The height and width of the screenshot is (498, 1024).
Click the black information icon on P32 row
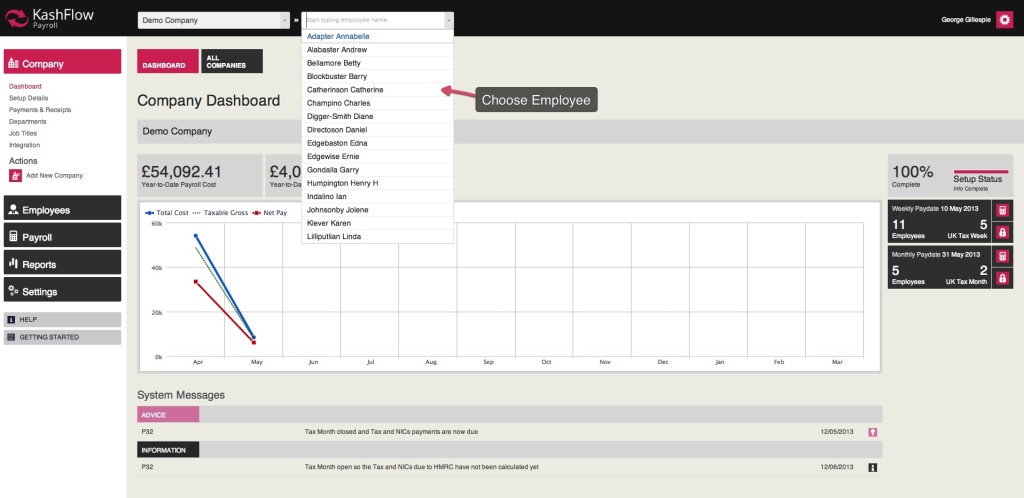pyautogui.click(x=872, y=467)
